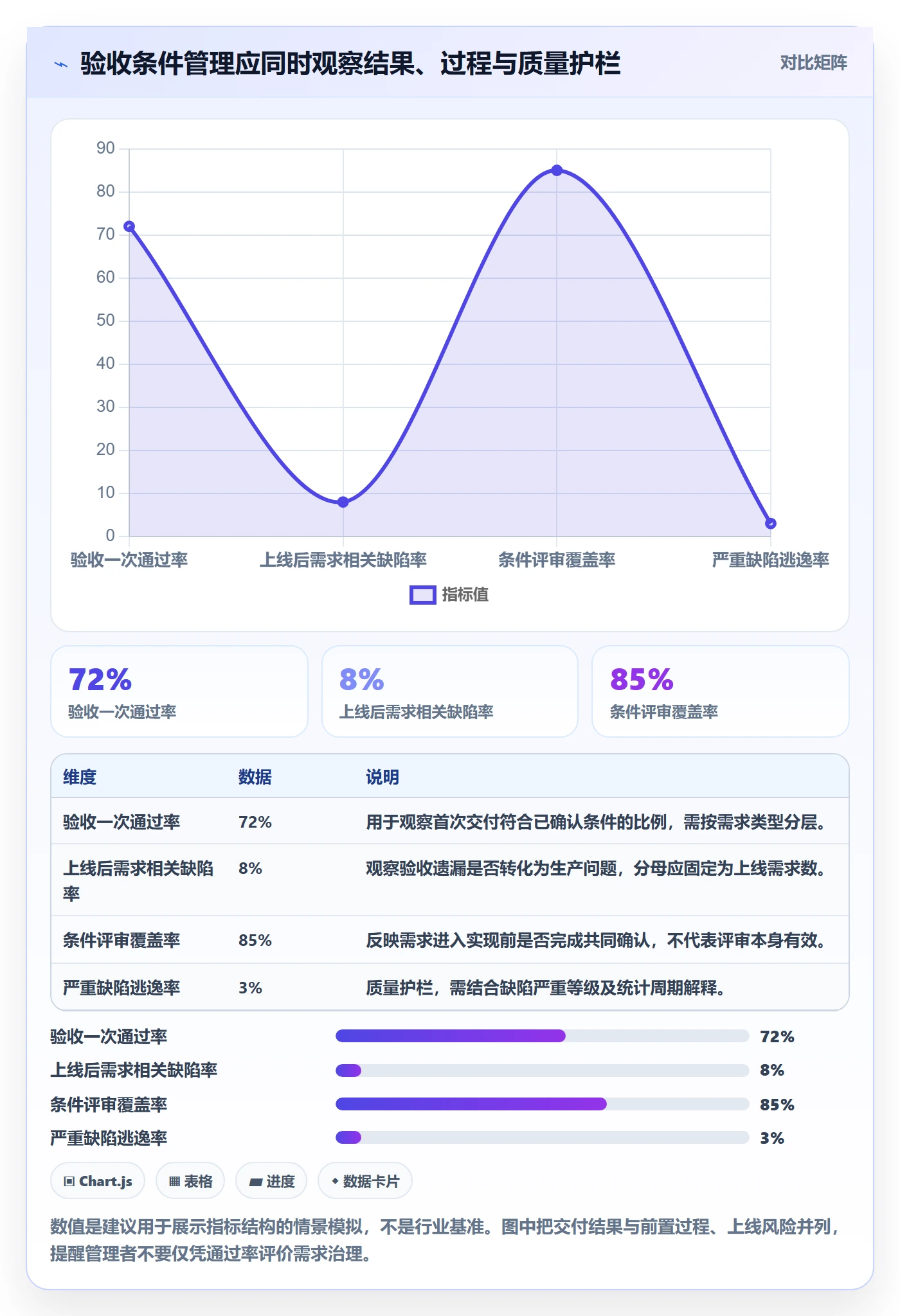Click the 说明 column header

point(382,777)
